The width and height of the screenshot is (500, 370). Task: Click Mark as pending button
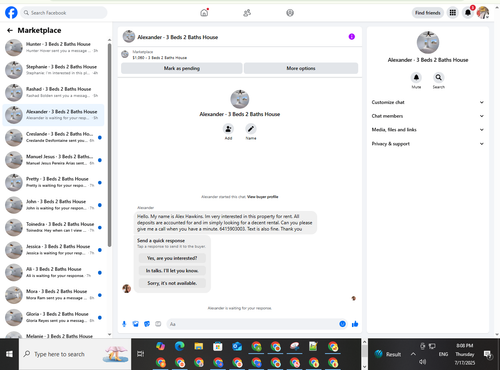[182, 68]
